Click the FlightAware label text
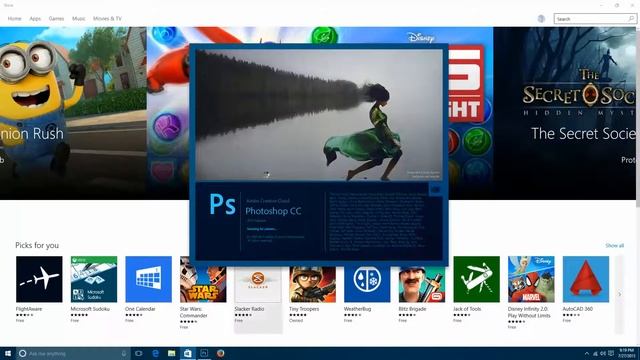The width and height of the screenshot is (640, 360). point(29,309)
